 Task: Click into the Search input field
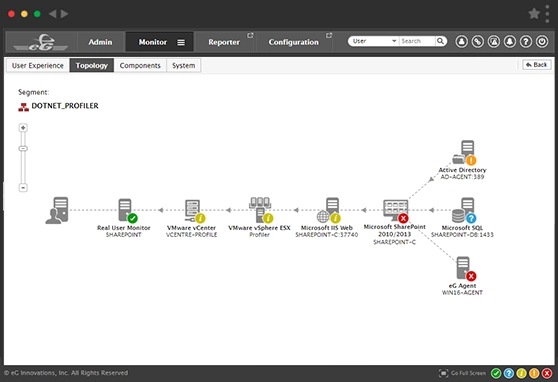pyautogui.click(x=417, y=41)
